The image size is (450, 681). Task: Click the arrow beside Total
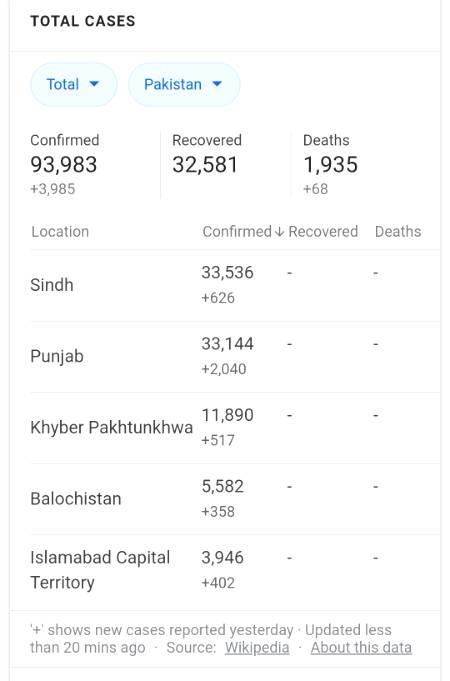(x=94, y=84)
